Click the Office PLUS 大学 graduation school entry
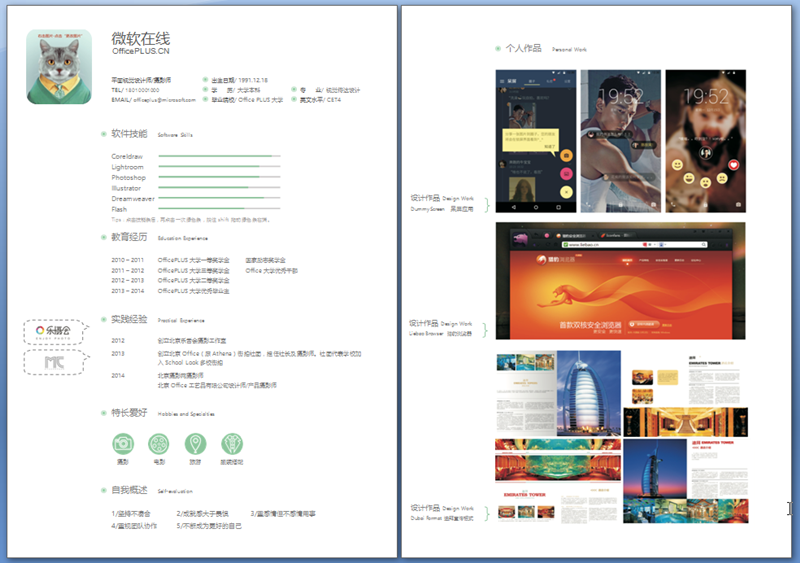This screenshot has width=800, height=563. tap(247, 100)
